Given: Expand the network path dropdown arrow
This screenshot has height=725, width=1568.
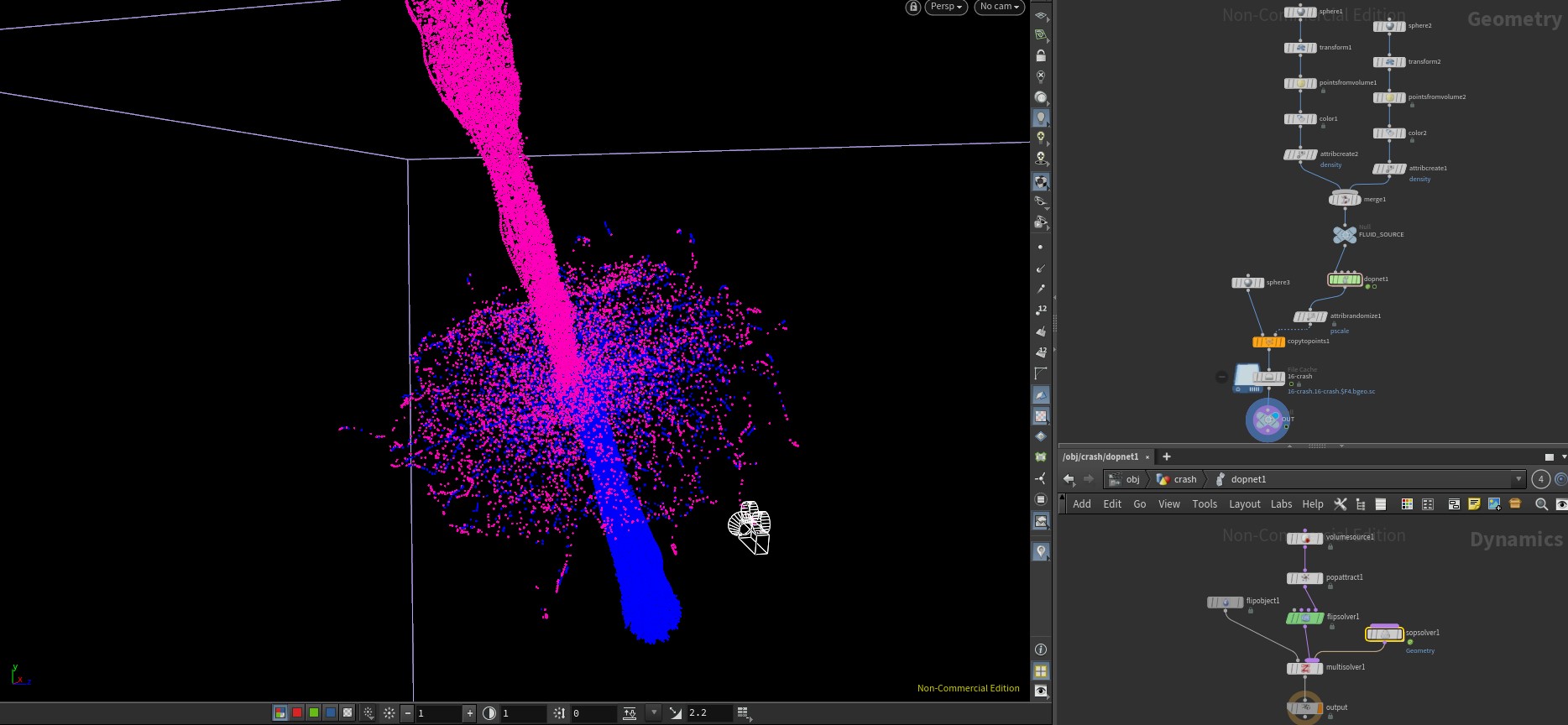Looking at the screenshot, I should click(x=1518, y=479).
